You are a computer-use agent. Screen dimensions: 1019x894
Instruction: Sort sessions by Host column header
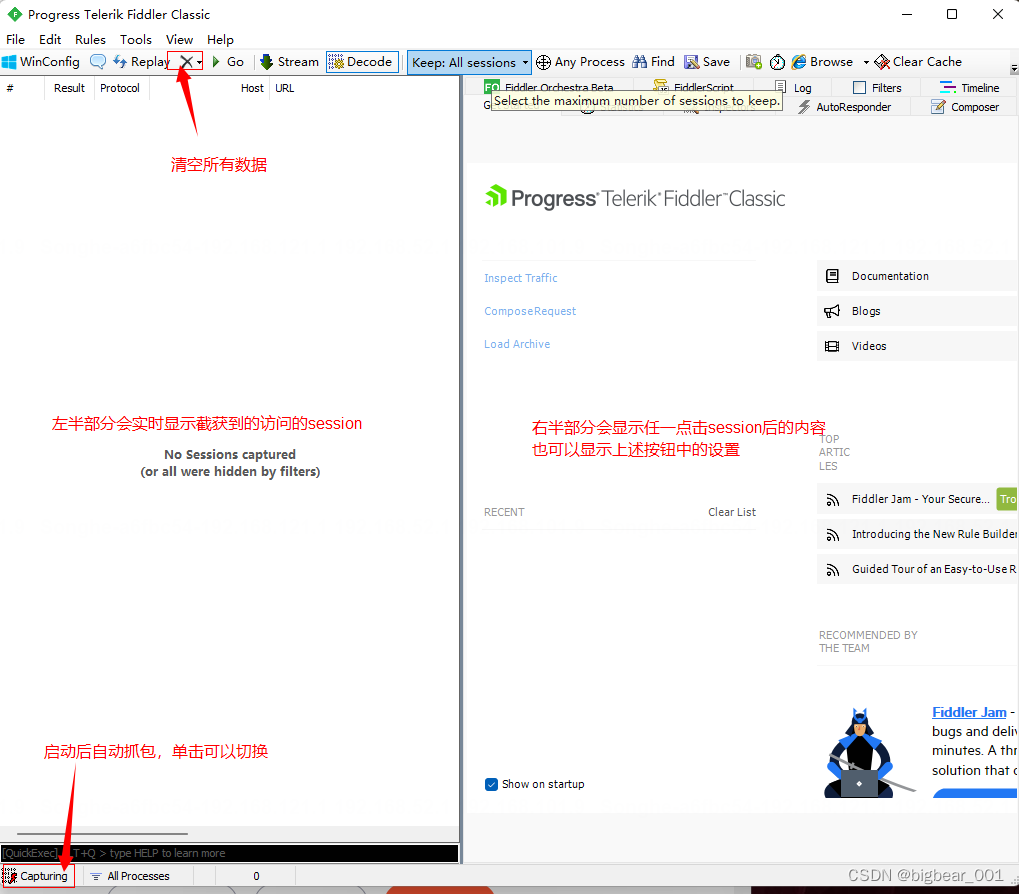point(209,88)
